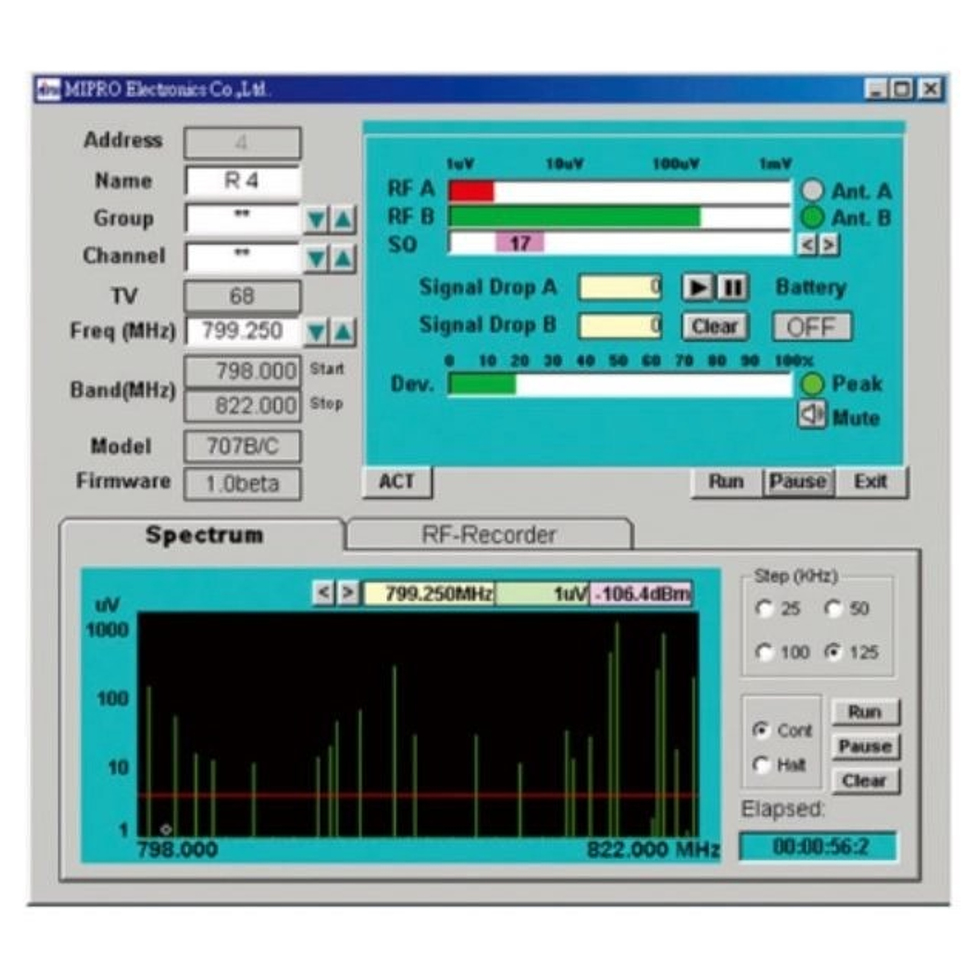Viewport: 980px width, 980px height.
Task: Start the spectrum scan with Run
Action: coord(865,712)
